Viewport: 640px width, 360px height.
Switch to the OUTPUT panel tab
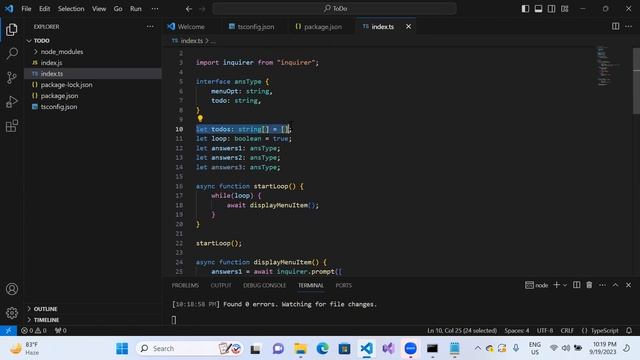coord(221,285)
